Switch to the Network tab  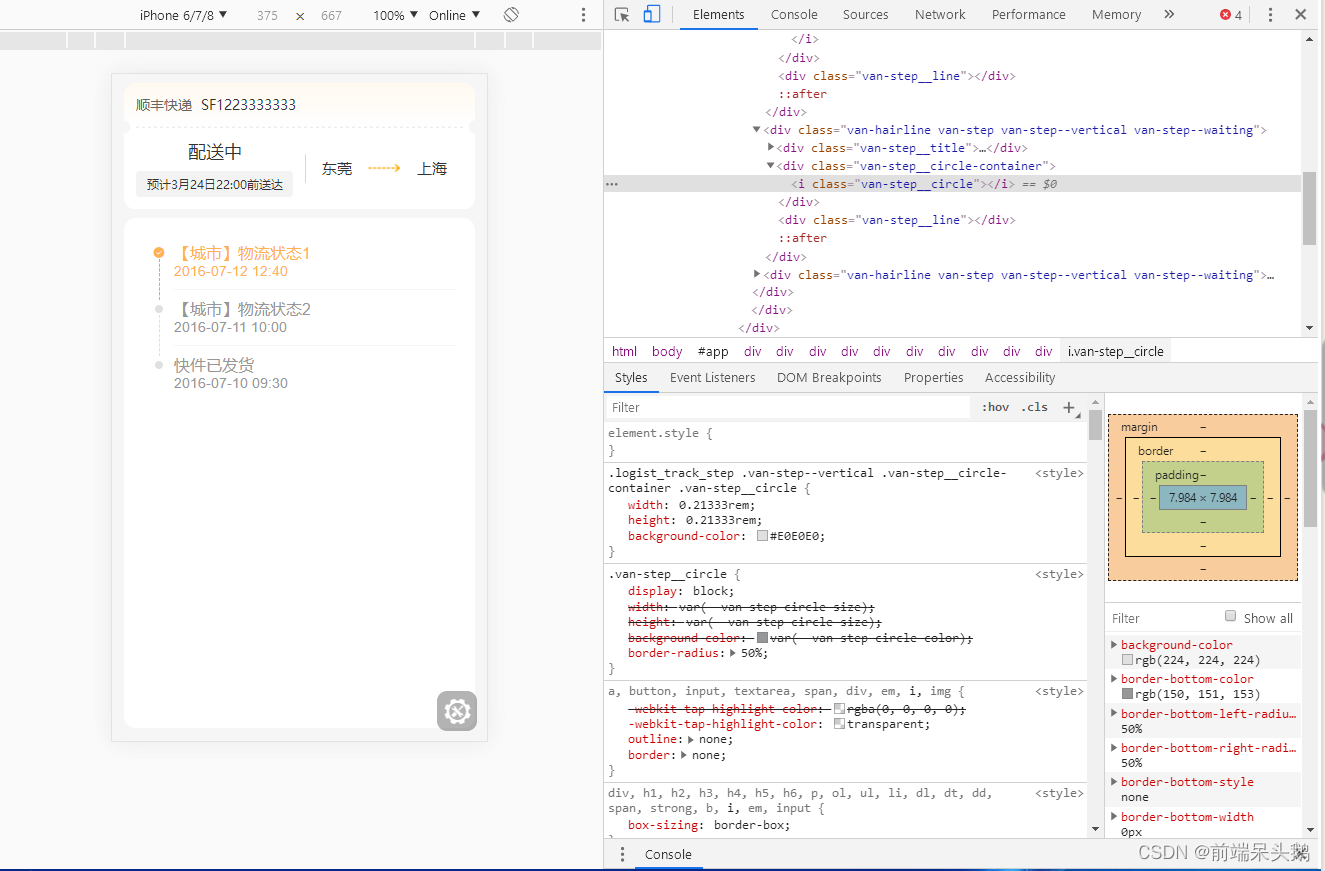[x=940, y=15]
